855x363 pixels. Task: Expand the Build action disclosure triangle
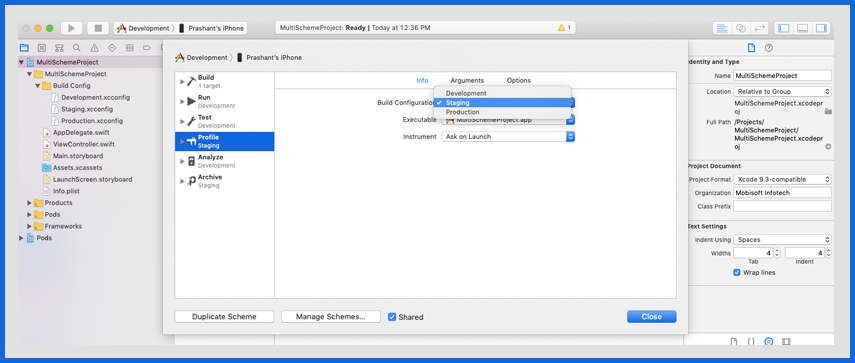[182, 82]
